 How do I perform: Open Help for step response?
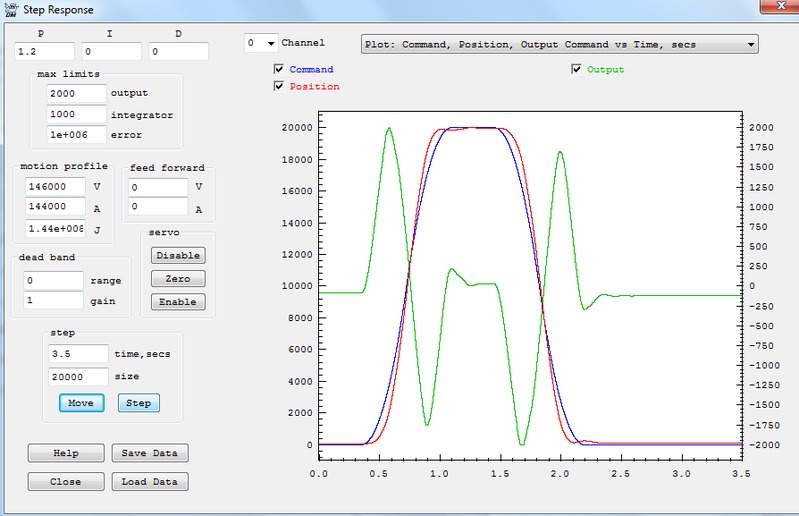(65, 453)
